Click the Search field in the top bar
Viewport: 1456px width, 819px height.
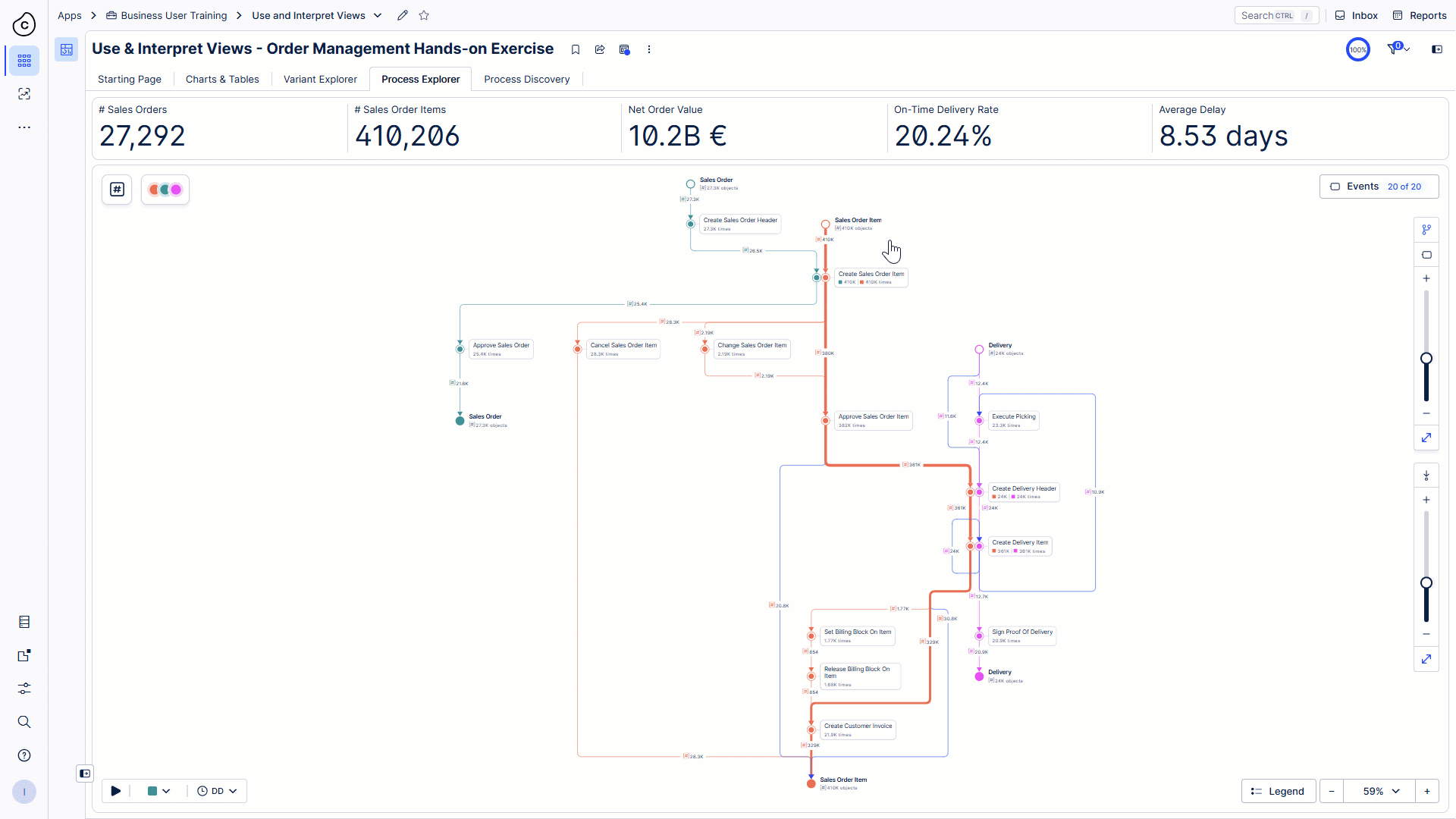coord(1276,15)
